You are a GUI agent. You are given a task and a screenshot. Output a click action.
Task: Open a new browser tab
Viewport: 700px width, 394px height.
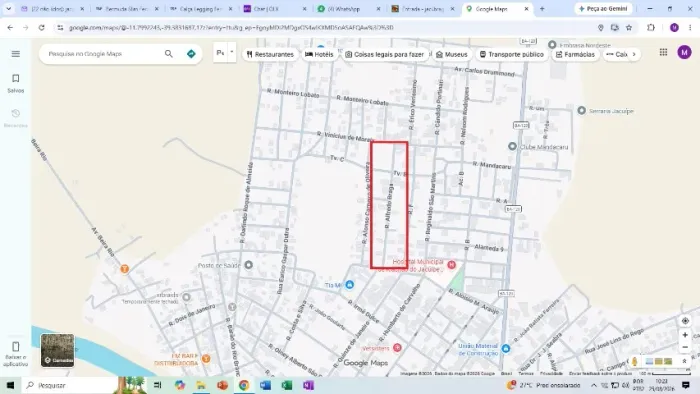pos(542,9)
